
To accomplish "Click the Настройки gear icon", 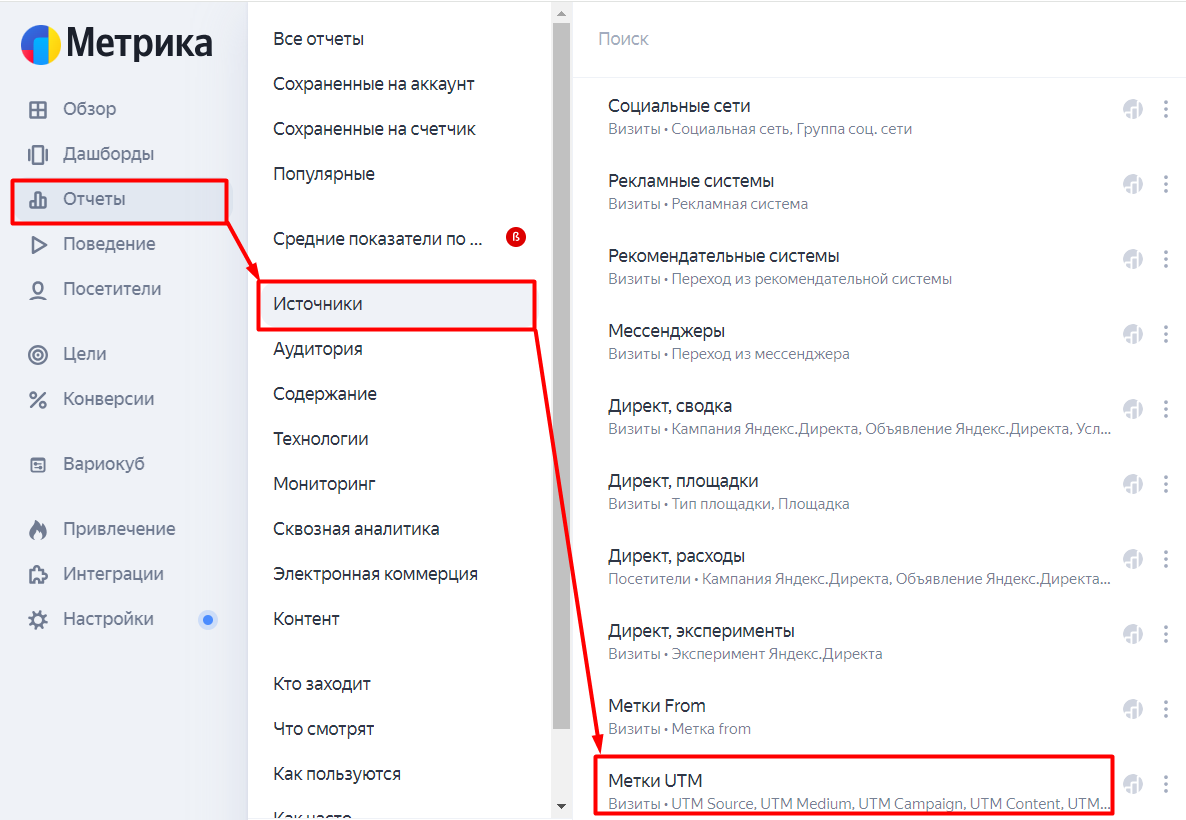I will [38, 620].
